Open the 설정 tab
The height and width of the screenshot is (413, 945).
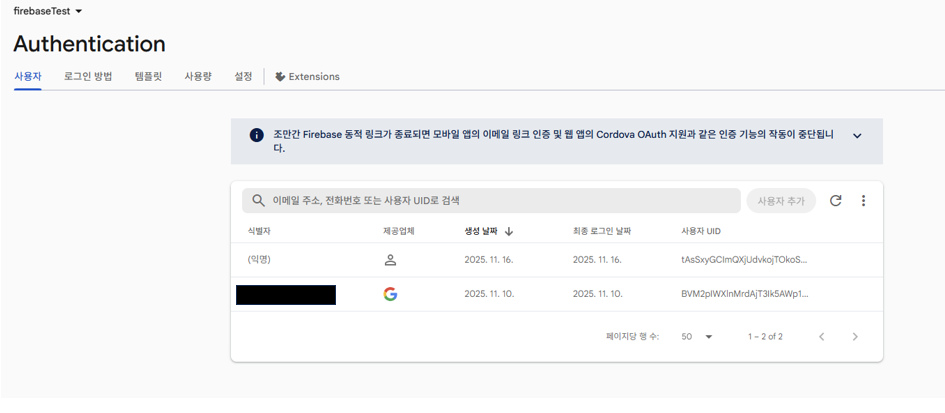tap(243, 77)
